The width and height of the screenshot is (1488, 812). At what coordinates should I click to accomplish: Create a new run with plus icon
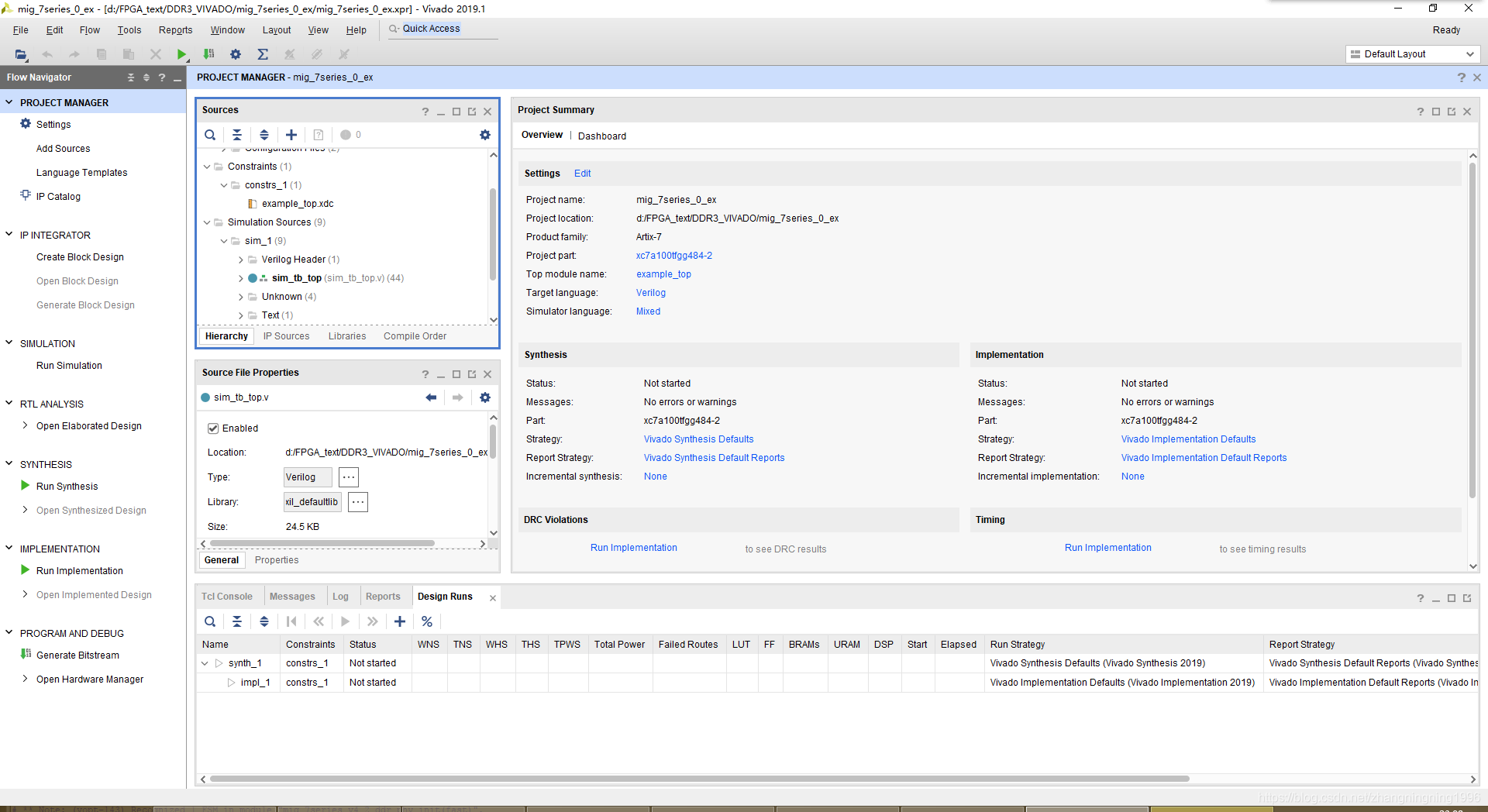(400, 621)
